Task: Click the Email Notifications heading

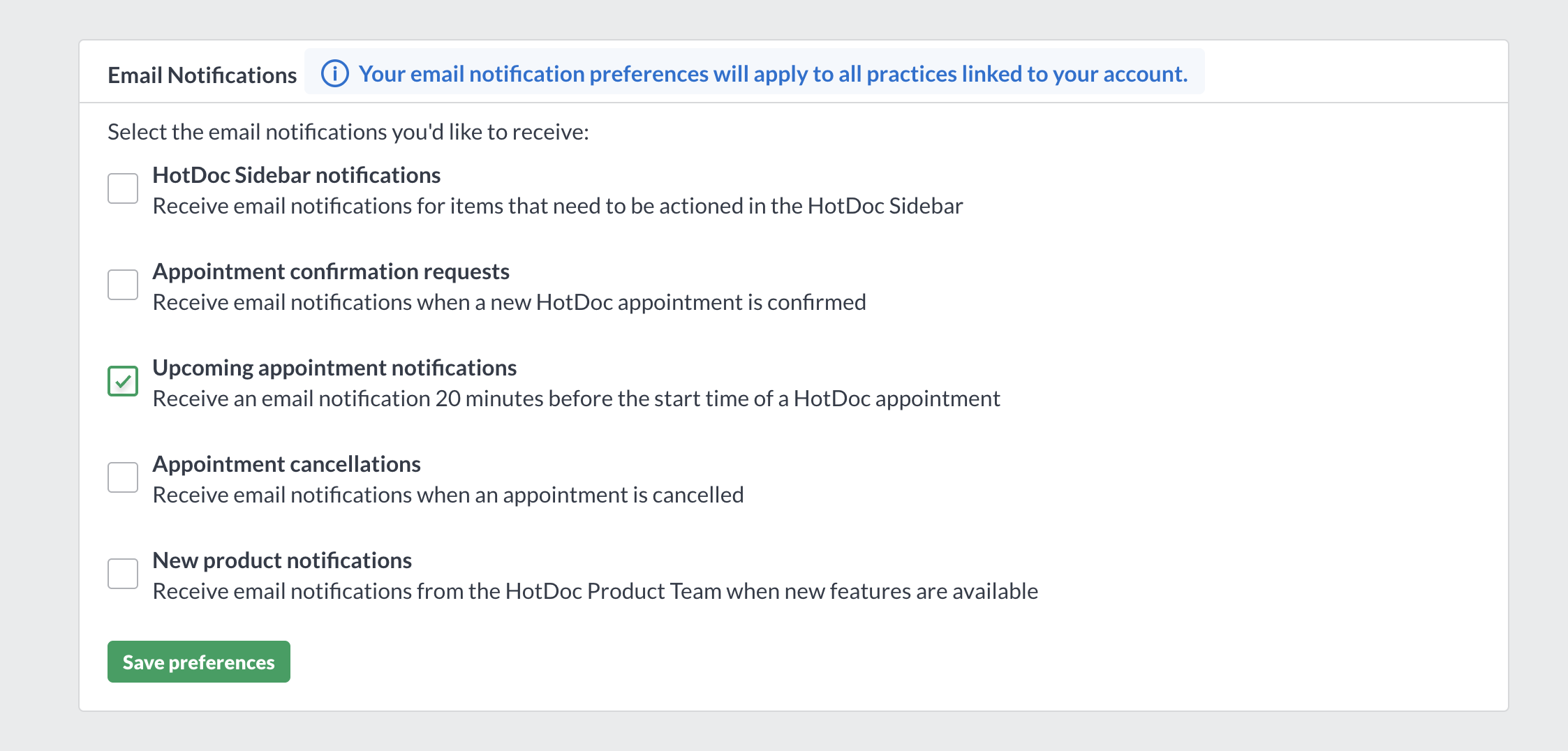Action: tap(202, 75)
